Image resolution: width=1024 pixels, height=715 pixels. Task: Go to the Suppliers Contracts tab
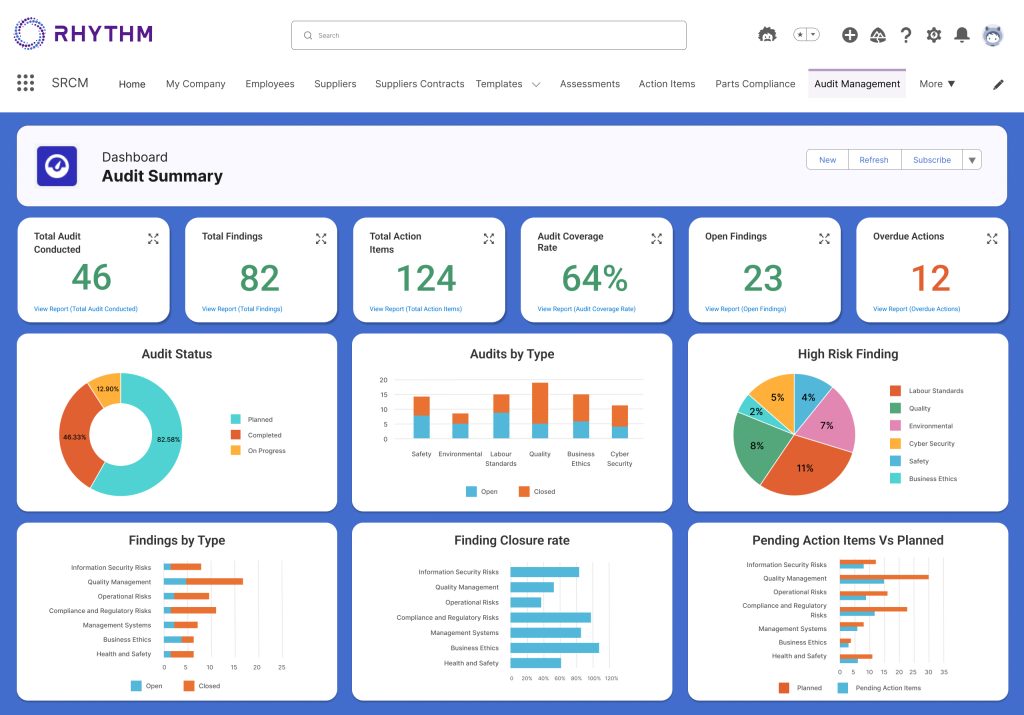point(419,84)
